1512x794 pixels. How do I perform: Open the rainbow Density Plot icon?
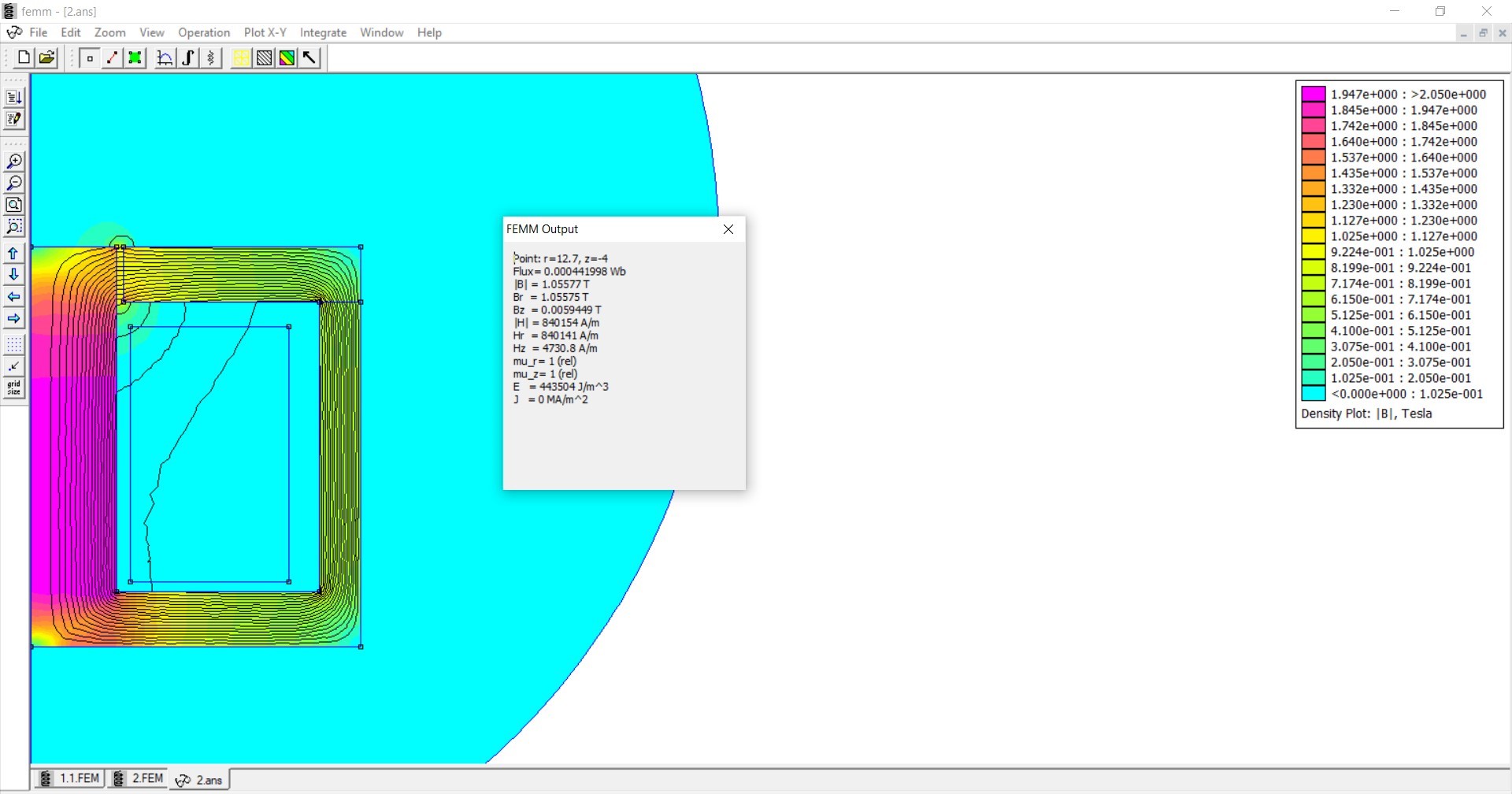coord(287,58)
